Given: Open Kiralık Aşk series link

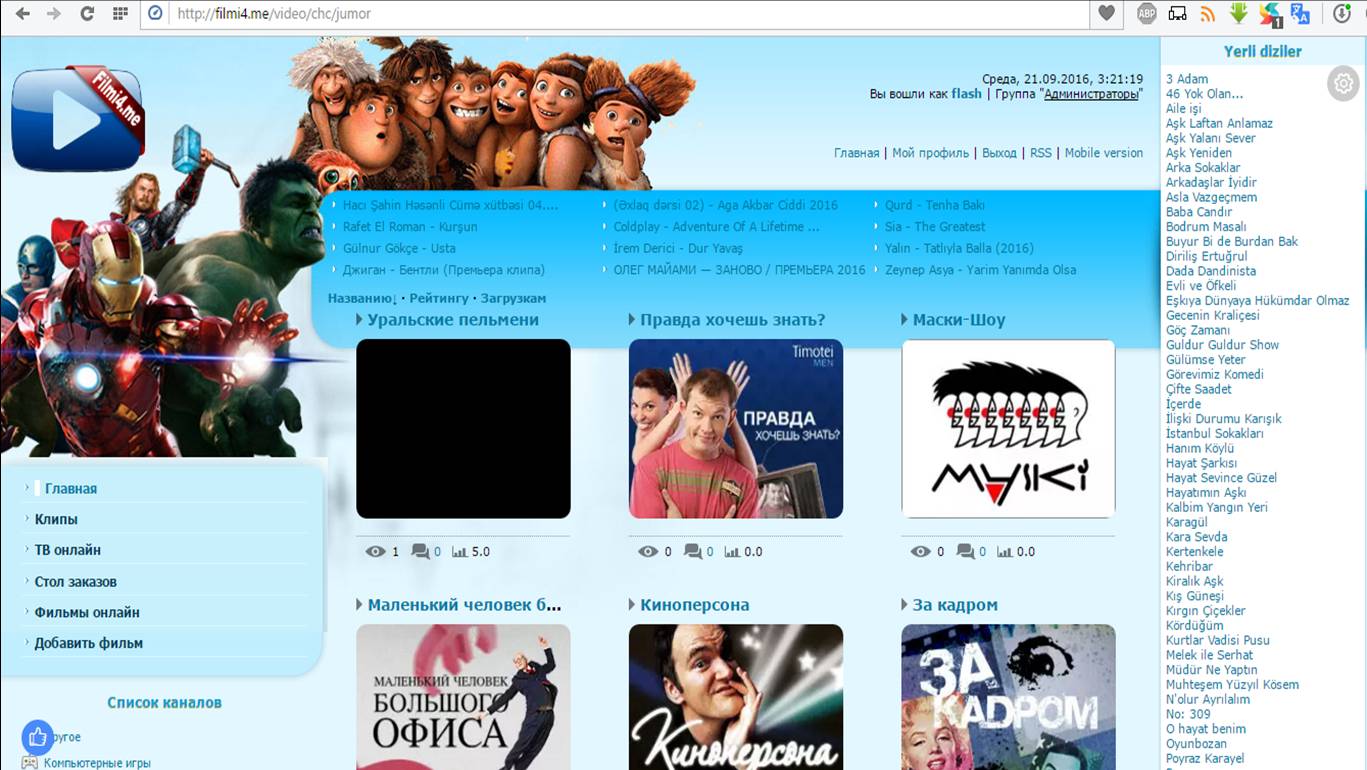Looking at the screenshot, I should click(1194, 581).
